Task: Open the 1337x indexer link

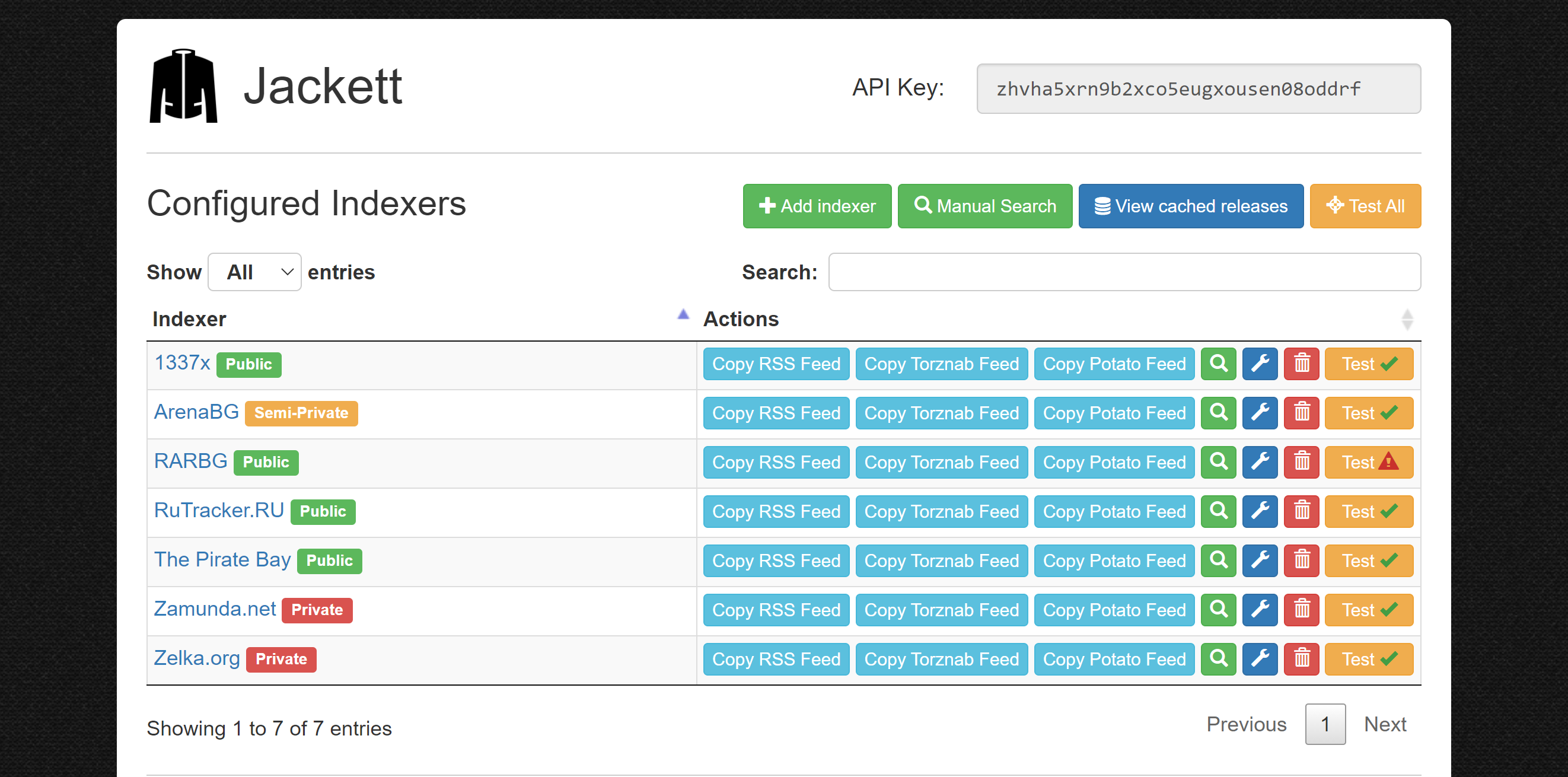Action: (x=182, y=362)
